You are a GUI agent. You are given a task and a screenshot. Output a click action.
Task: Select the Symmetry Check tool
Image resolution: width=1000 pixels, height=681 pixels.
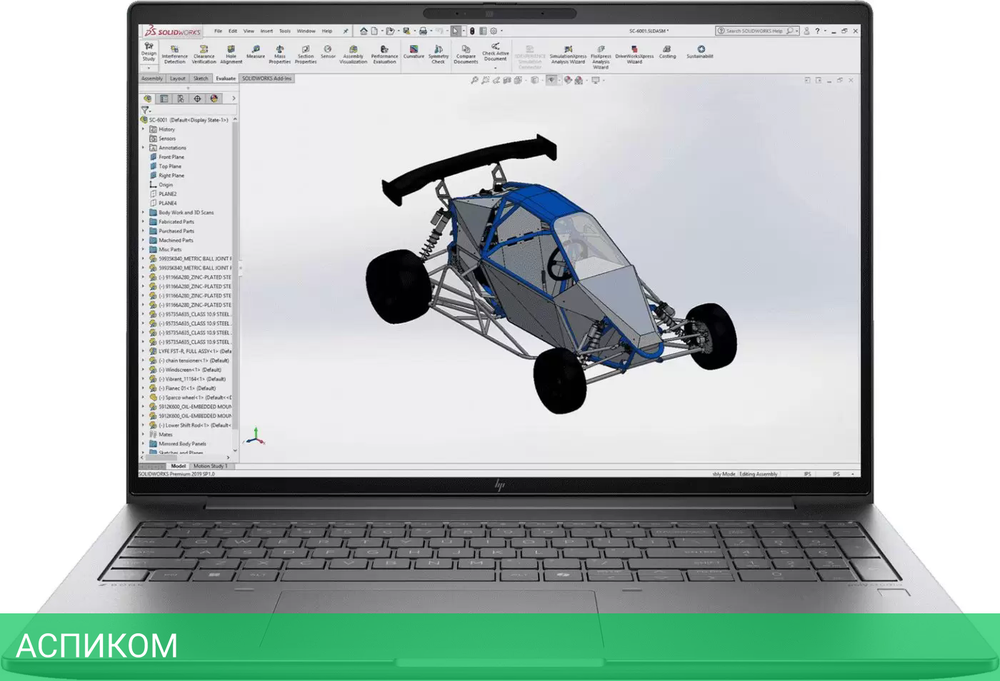pyautogui.click(x=438, y=55)
